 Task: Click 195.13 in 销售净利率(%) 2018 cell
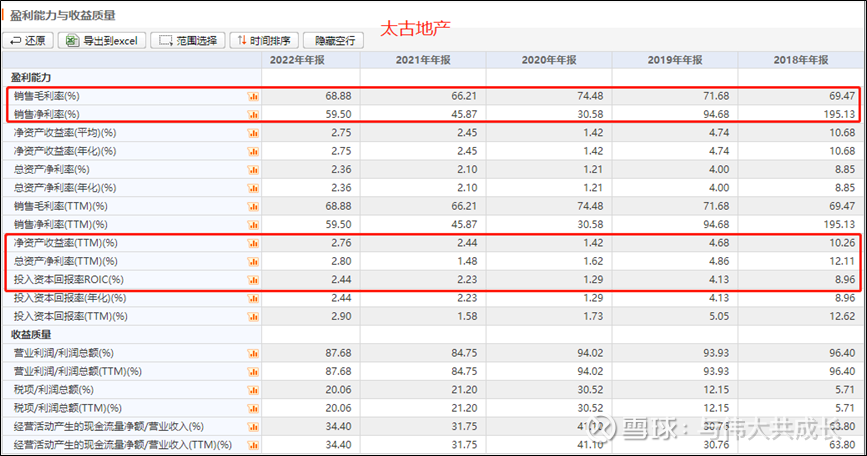839,114
